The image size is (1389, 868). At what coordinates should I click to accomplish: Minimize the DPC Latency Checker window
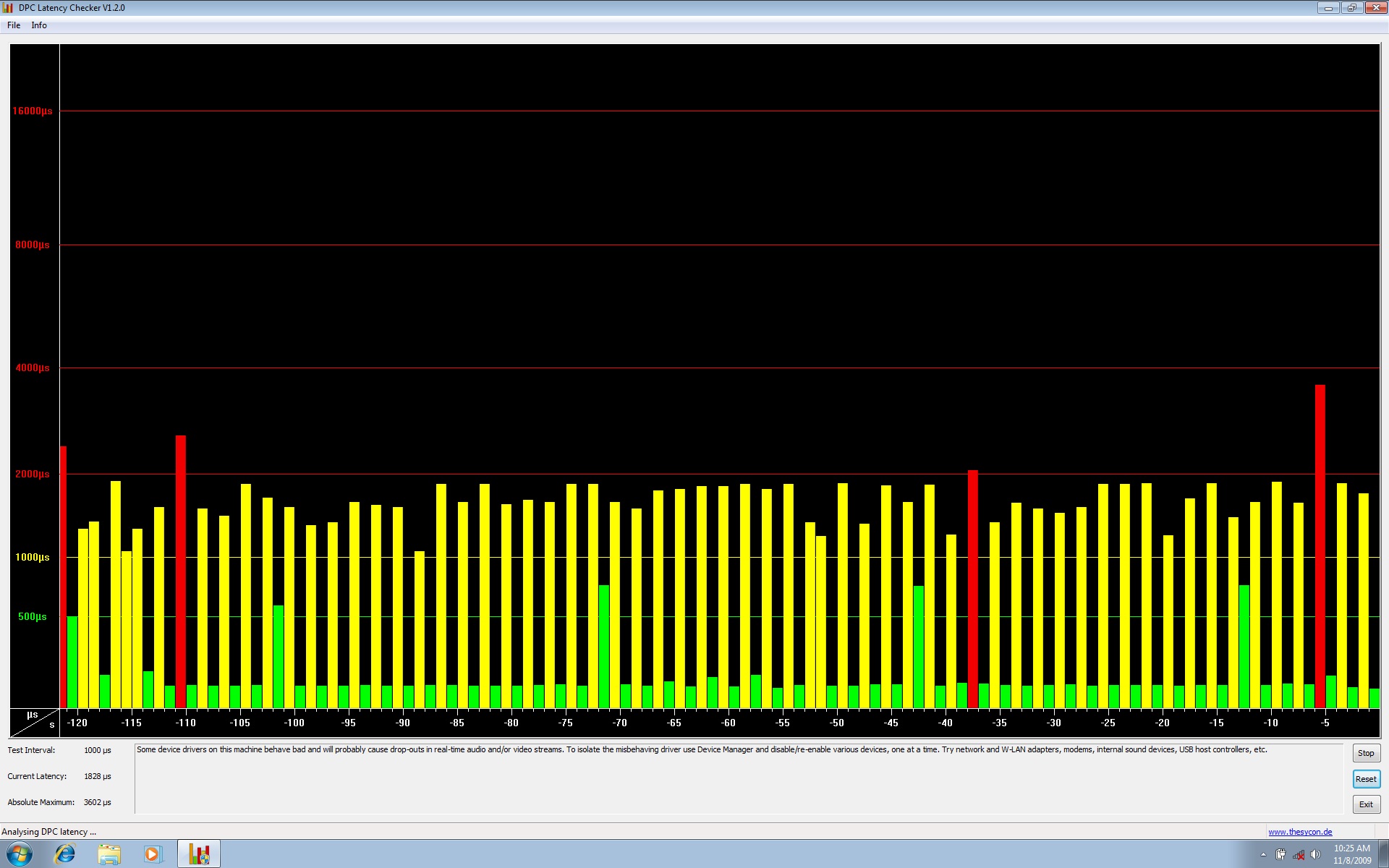tap(1328, 8)
